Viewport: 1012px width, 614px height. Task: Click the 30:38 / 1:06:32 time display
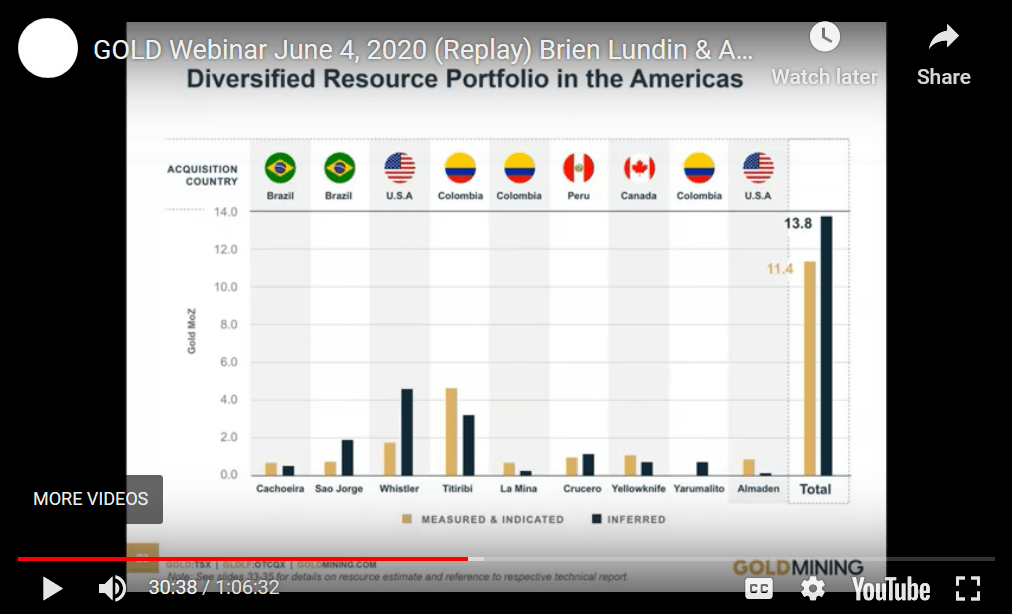coord(214,588)
